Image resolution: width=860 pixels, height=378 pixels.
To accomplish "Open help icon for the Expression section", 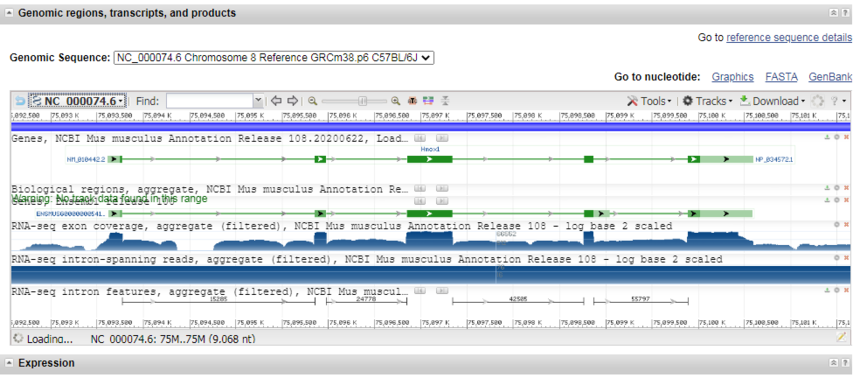I will click(x=846, y=363).
